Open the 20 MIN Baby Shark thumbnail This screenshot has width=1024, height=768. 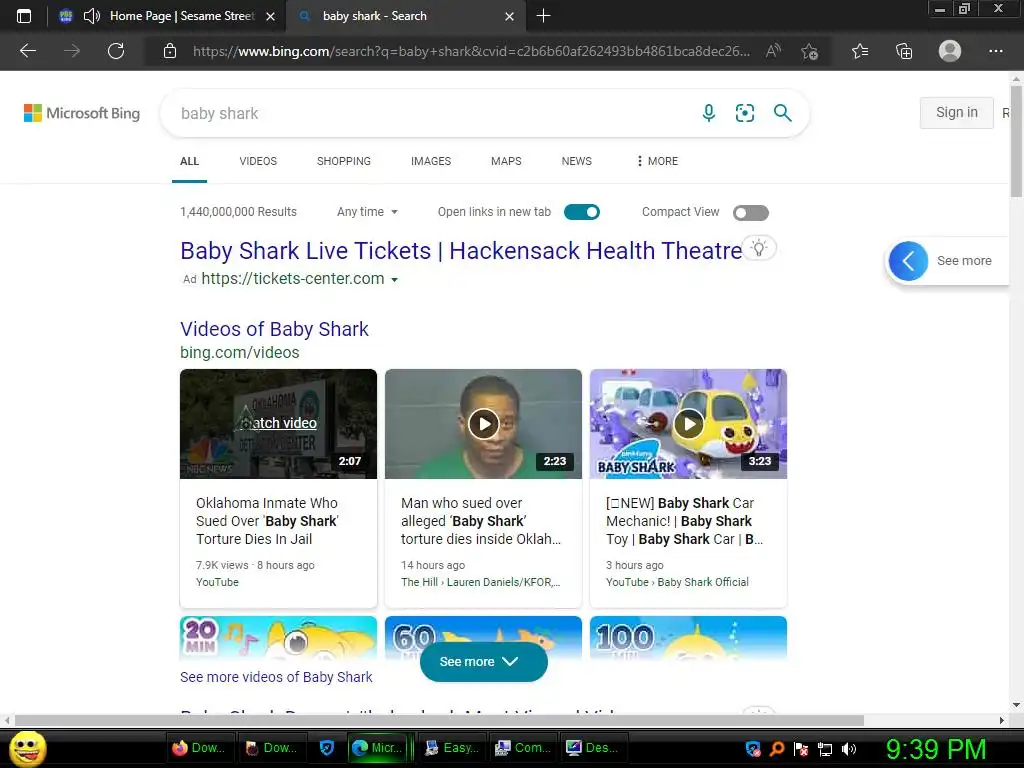(x=278, y=638)
